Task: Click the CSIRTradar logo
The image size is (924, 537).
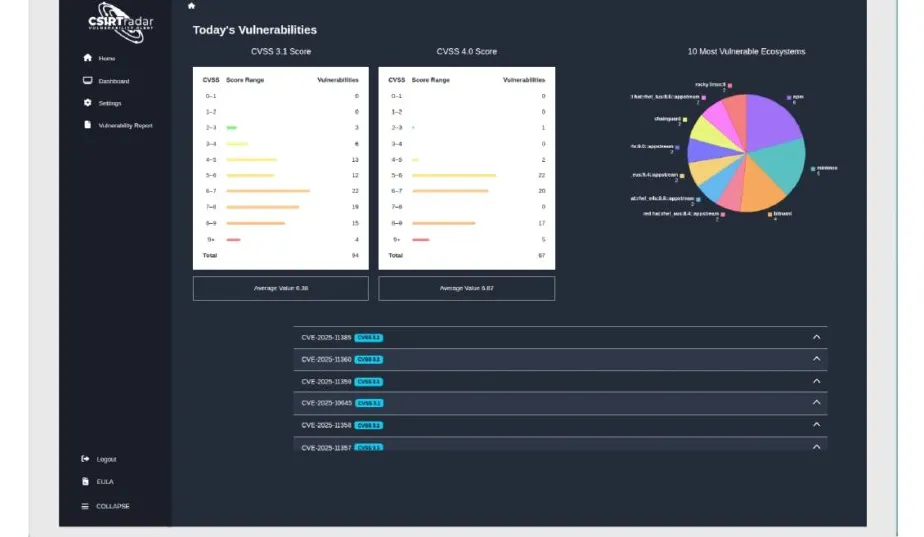Action: point(121,22)
